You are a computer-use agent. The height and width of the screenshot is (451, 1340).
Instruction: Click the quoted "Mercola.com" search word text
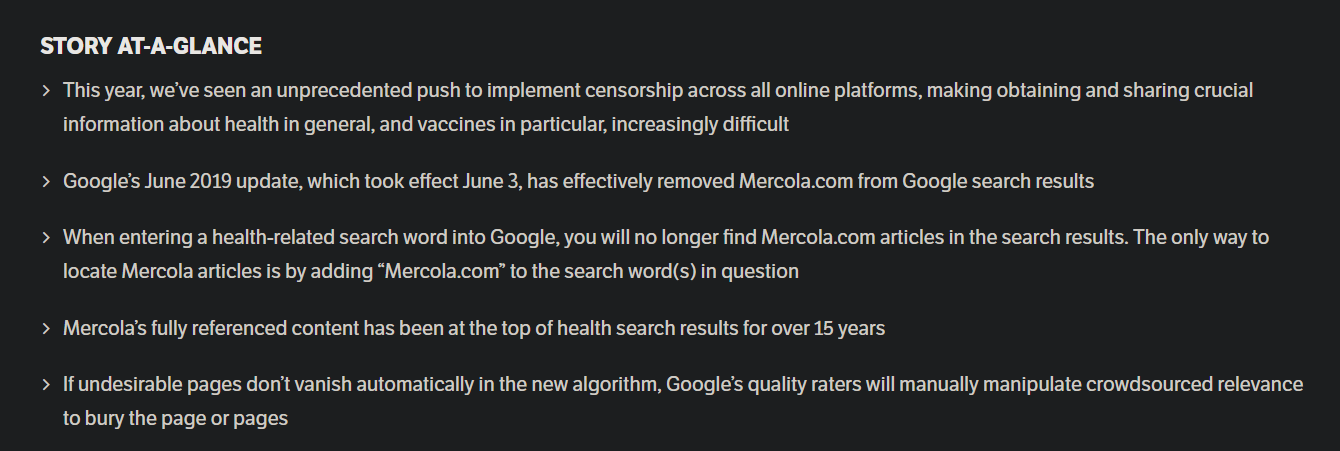pos(440,271)
